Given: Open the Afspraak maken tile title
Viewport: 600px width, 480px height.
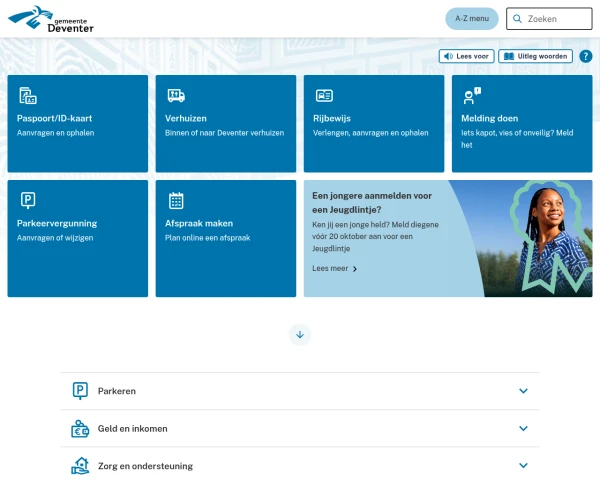Looking at the screenshot, I should [x=199, y=224].
